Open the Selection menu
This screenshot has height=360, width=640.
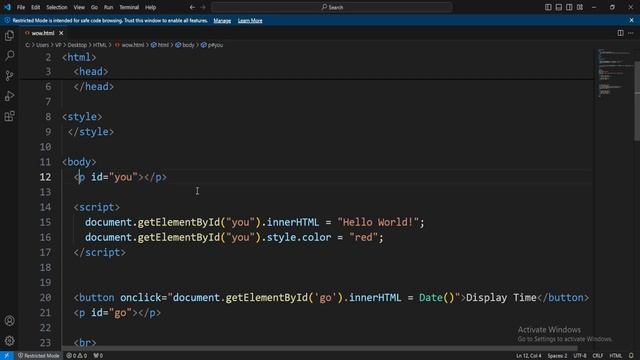click(x=57, y=7)
